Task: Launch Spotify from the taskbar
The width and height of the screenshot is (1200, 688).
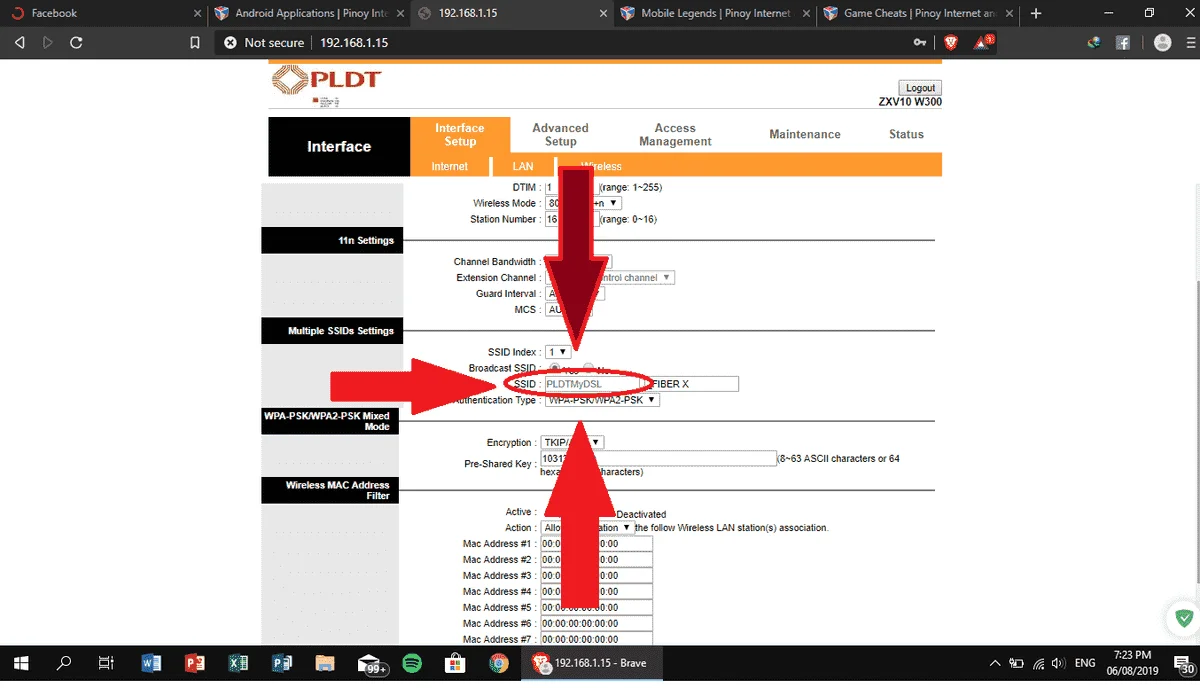Action: pos(411,662)
